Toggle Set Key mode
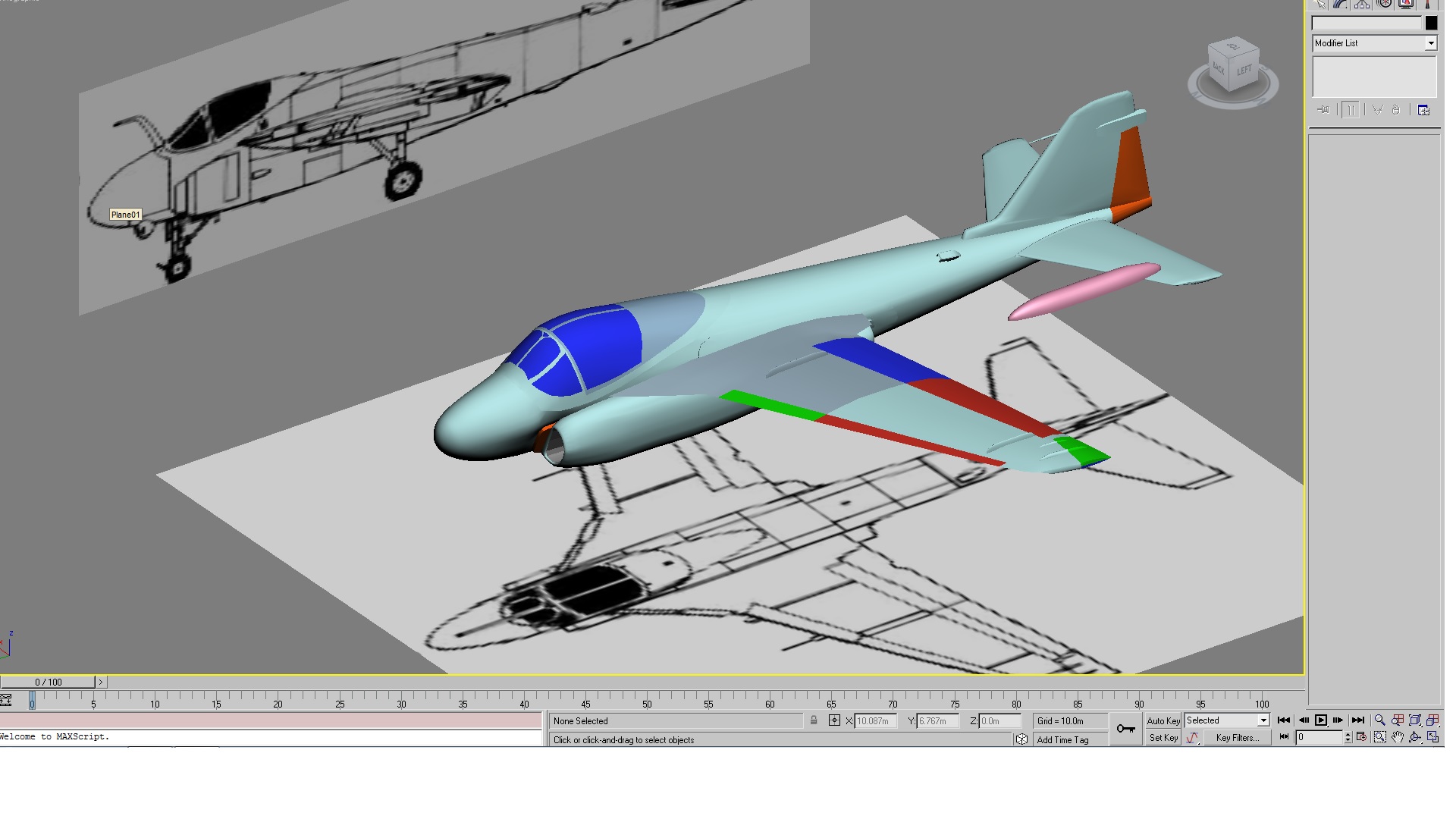The image size is (1456, 819). (x=1163, y=738)
